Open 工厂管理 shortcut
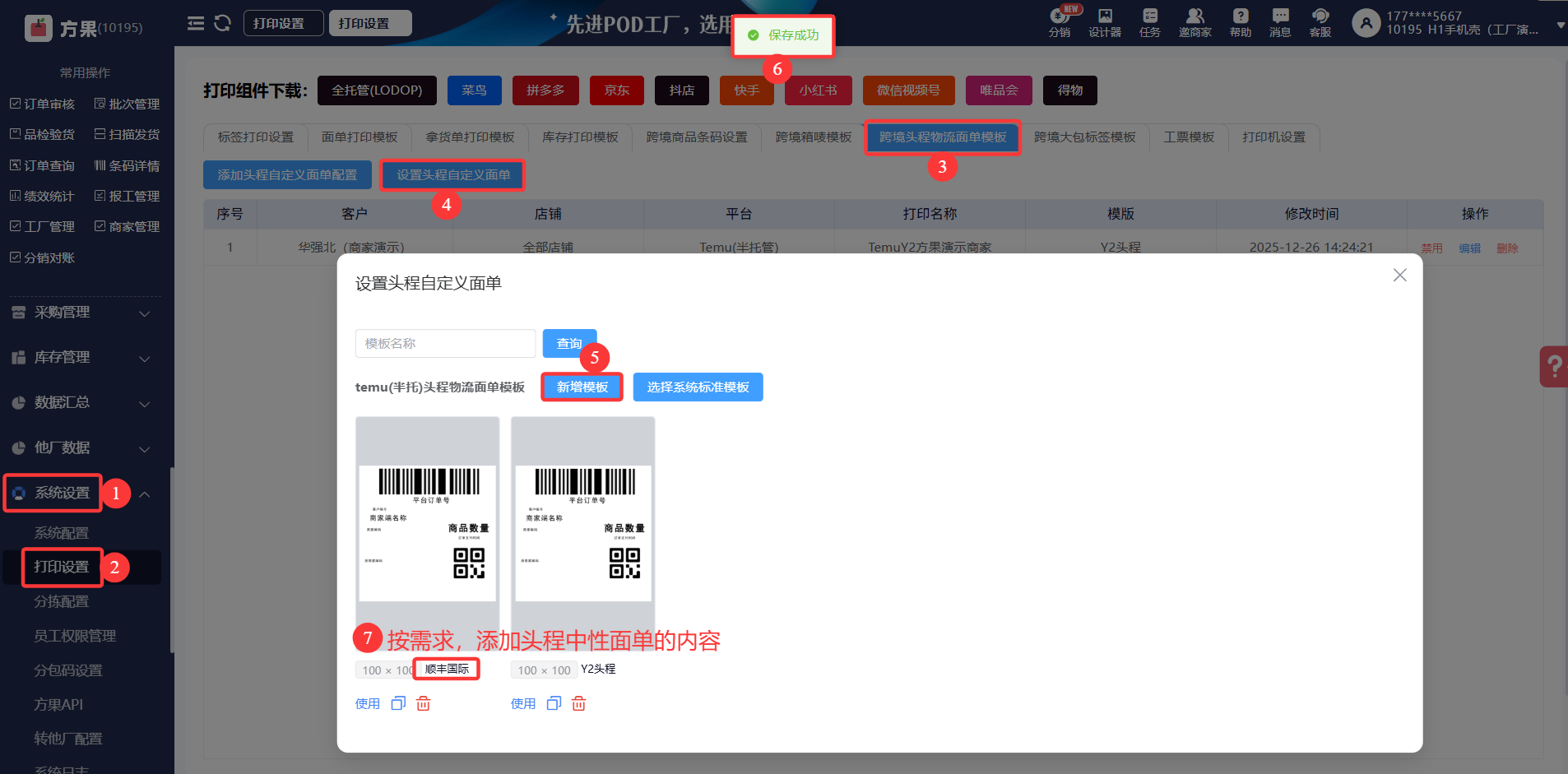Screen dimensions: 1568x774 coord(42,226)
